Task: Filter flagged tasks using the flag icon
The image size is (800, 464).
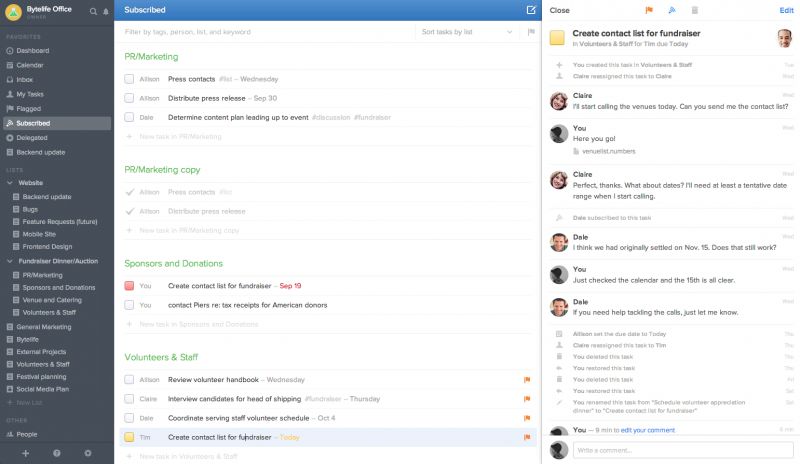Action: click(531, 32)
